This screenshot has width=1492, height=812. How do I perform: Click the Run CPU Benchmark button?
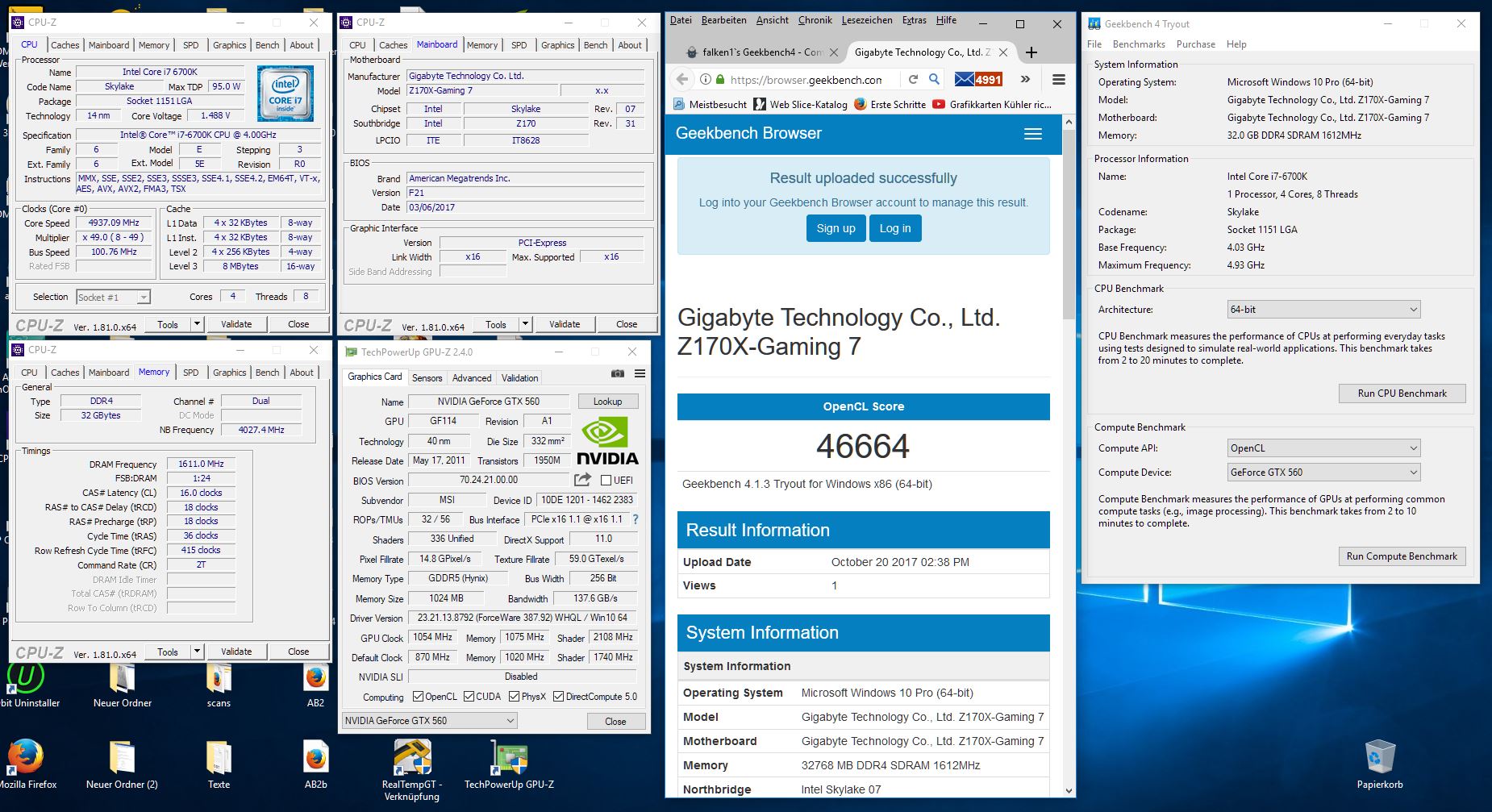pyautogui.click(x=1402, y=394)
